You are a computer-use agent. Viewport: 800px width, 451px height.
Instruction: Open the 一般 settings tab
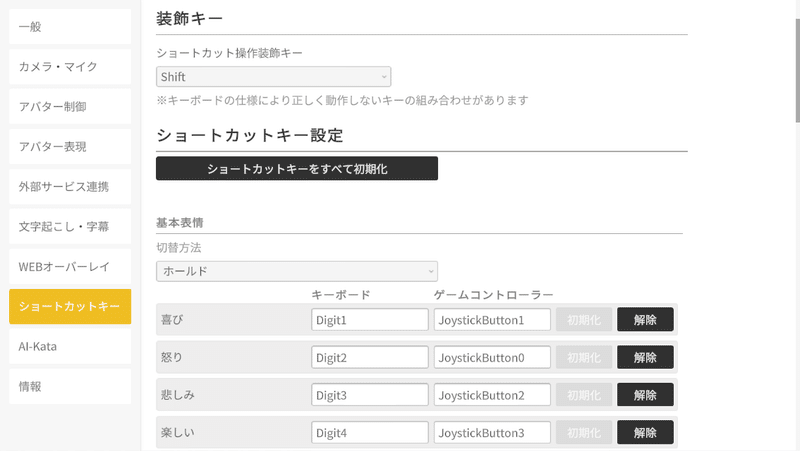(x=70, y=27)
